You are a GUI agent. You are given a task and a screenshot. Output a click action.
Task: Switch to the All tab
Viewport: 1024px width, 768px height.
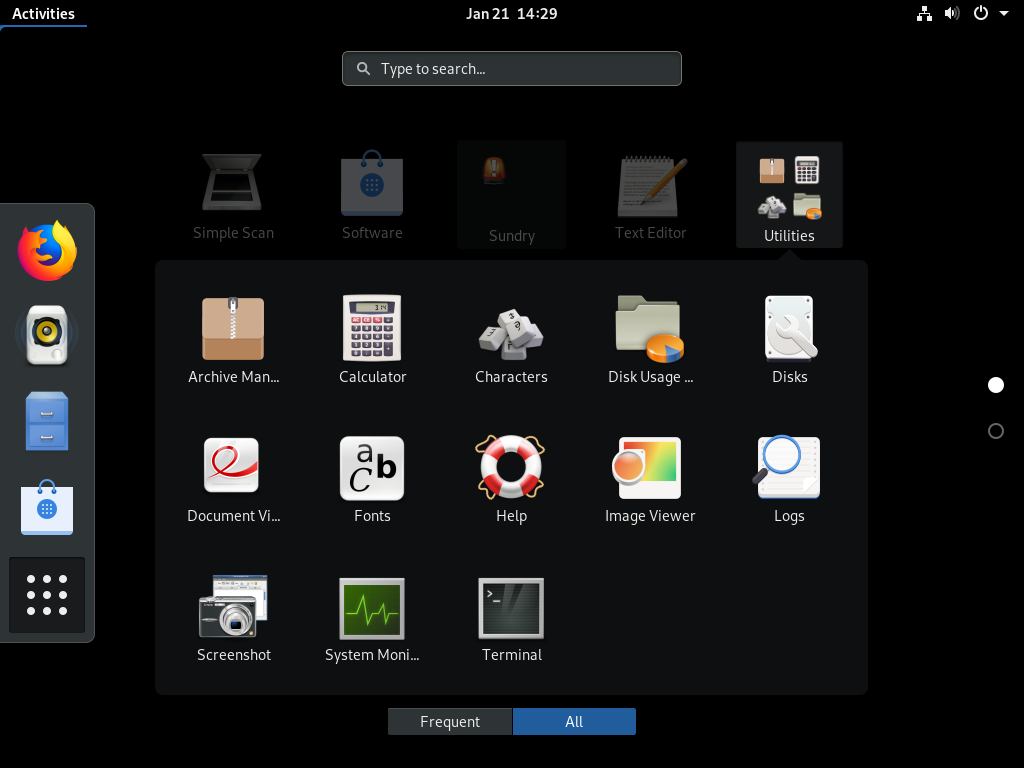(574, 722)
